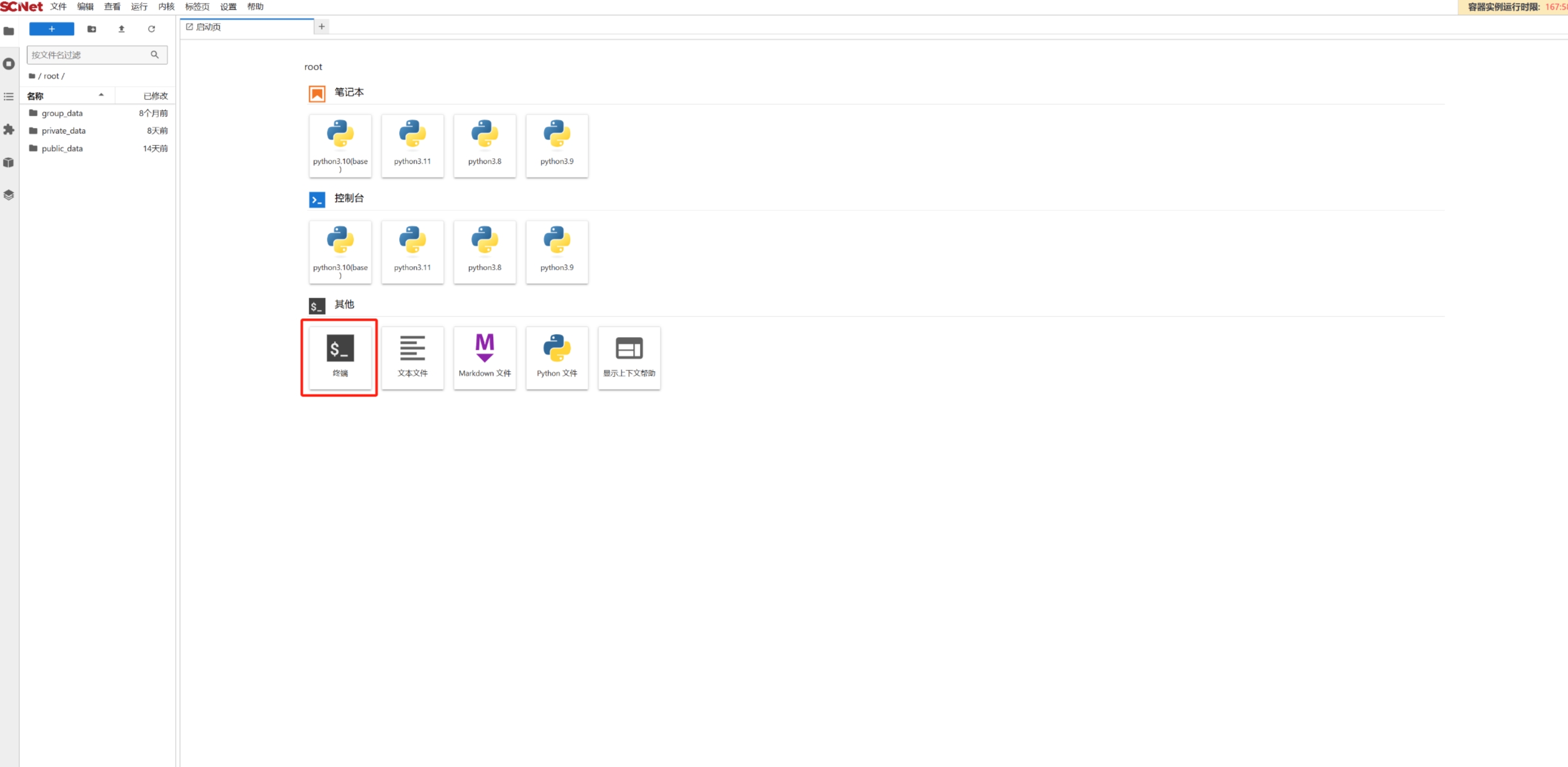Refresh the file browser list

152,28
